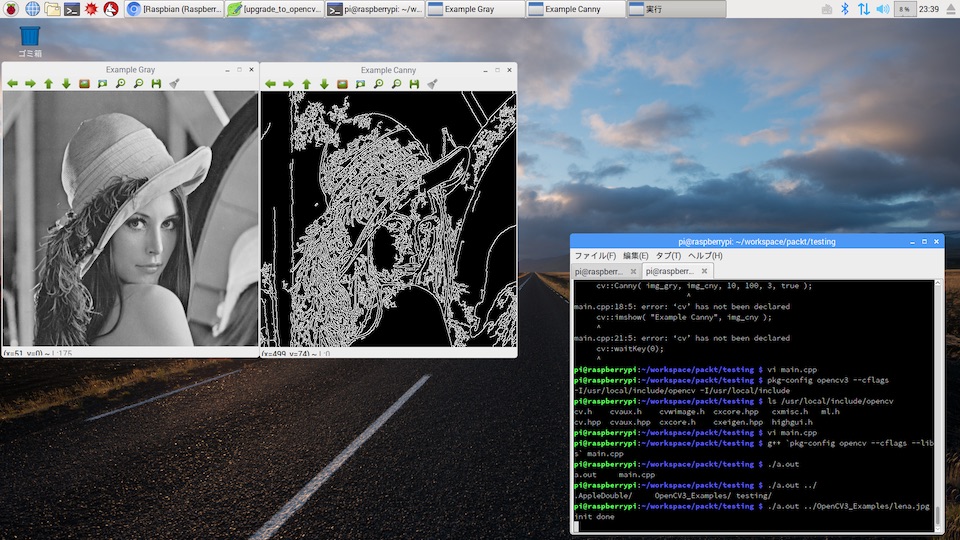The image size is (960, 540).
Task: Open the network arrows tray icon
Action: coord(863,9)
